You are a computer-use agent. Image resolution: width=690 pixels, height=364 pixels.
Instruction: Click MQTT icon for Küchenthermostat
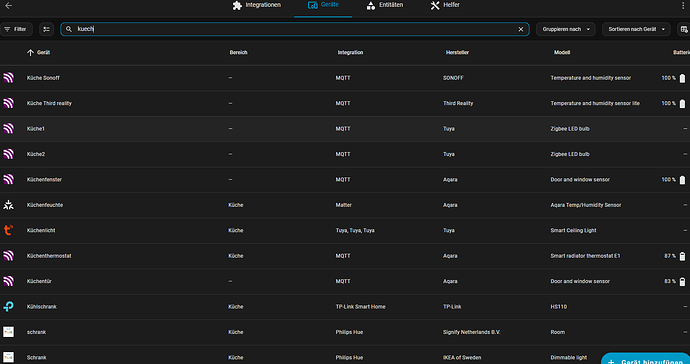(x=8, y=256)
